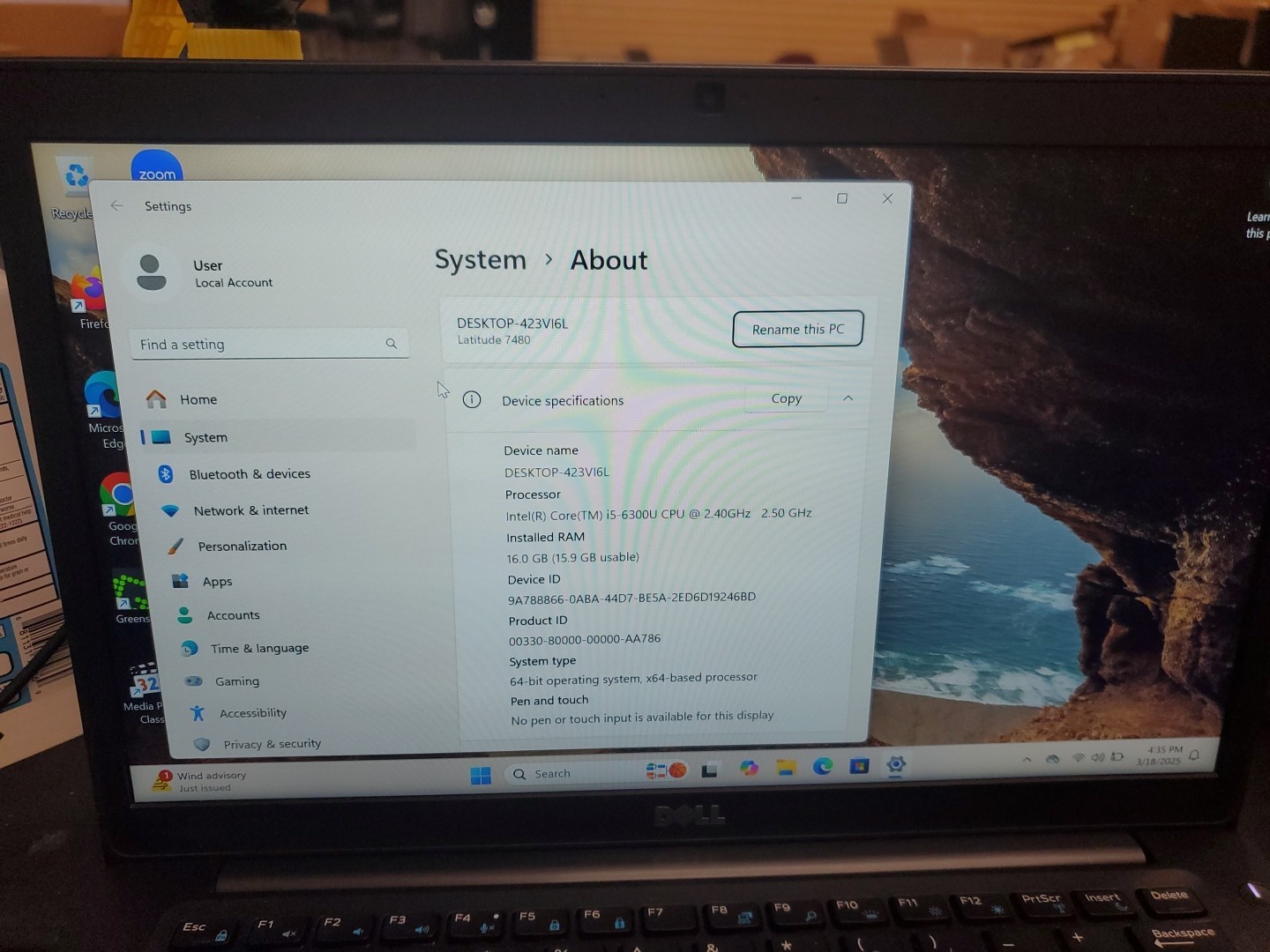The height and width of the screenshot is (952, 1270).
Task: Select the DESKTOP-423VI6L device name value
Action: click(557, 472)
